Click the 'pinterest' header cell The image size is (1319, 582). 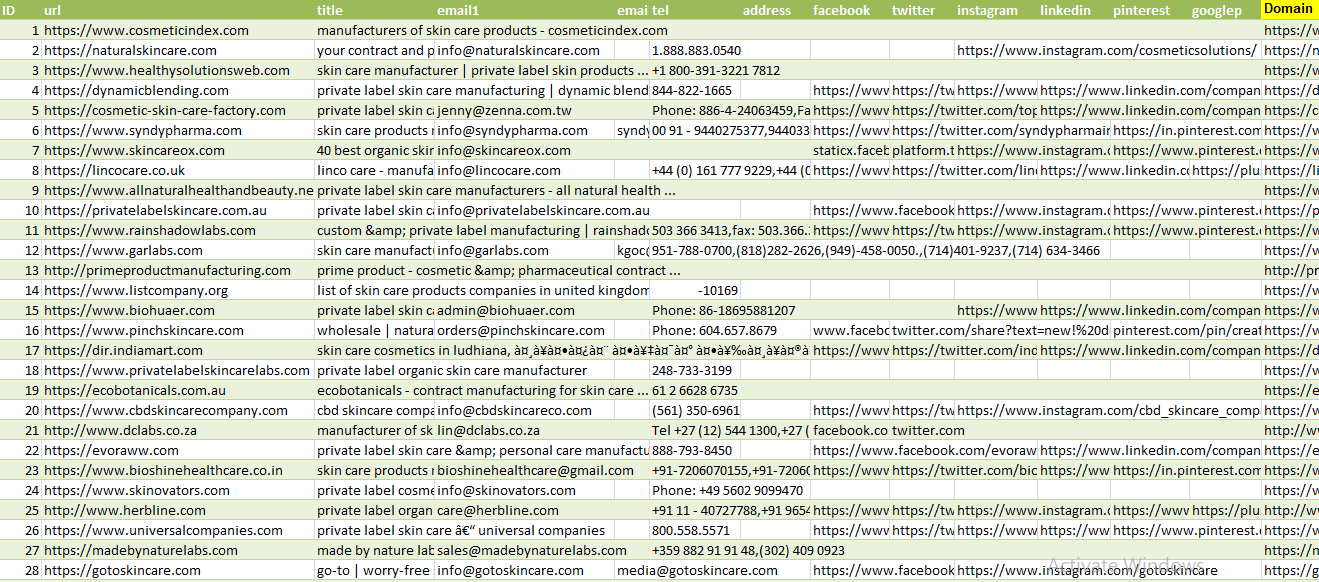[1150, 10]
